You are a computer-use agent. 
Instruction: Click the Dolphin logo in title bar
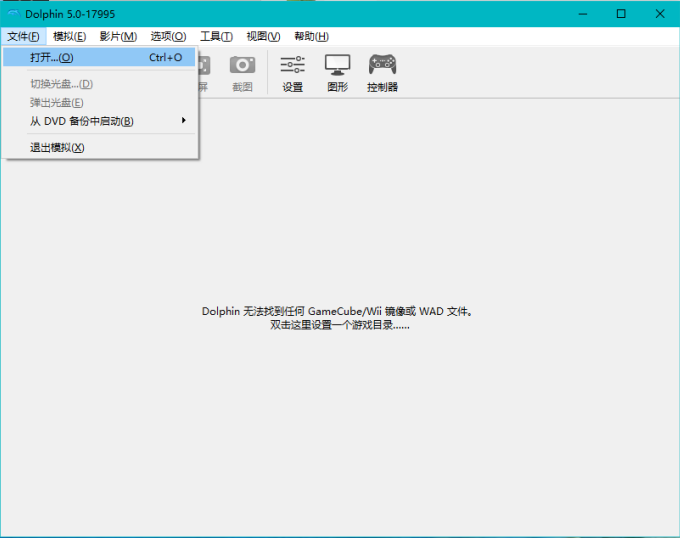(14, 14)
